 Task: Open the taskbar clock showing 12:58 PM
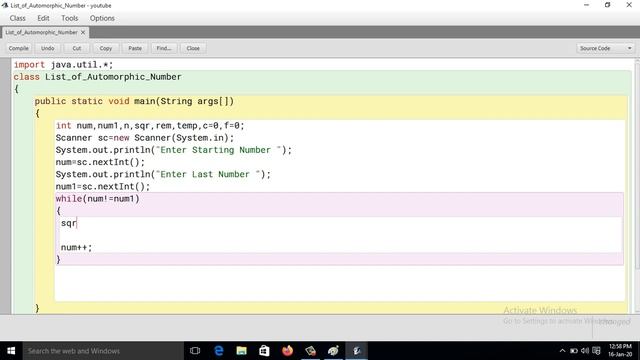point(620,351)
